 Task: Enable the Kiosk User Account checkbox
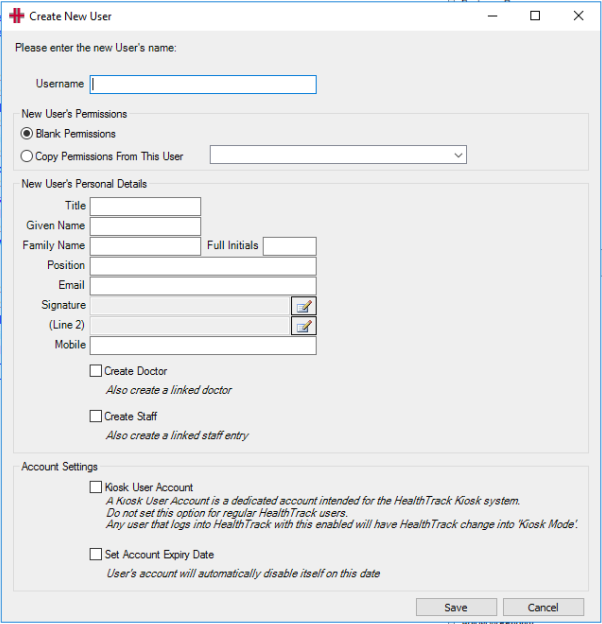pos(95,487)
